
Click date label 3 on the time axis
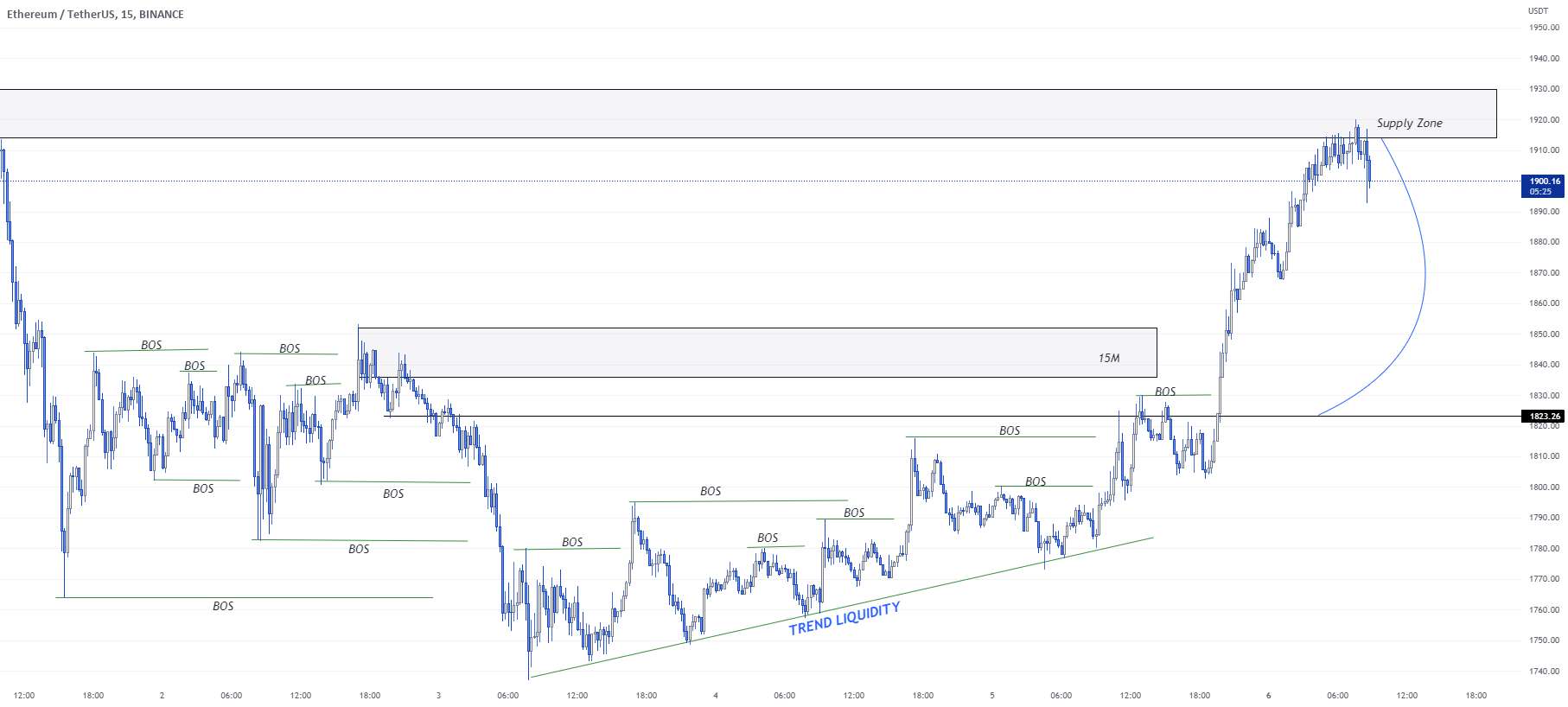coord(438,696)
